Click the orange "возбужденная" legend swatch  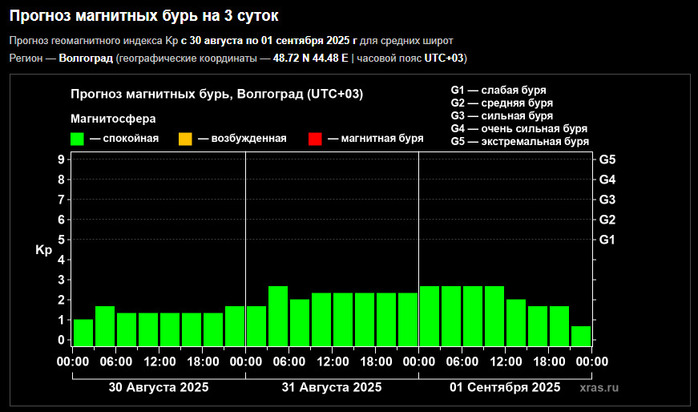185,138
